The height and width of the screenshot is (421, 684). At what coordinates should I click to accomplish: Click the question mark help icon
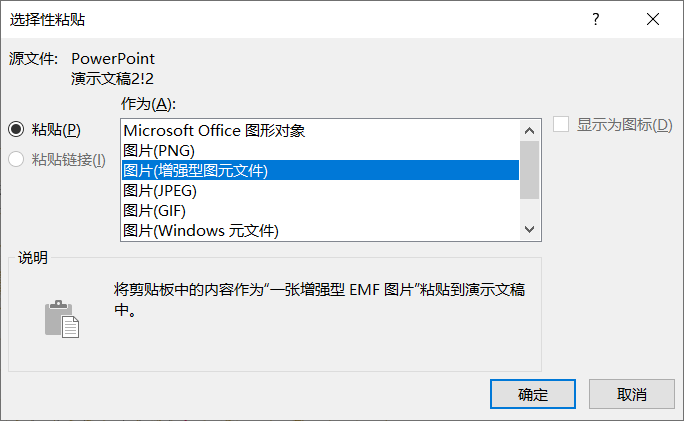595,19
